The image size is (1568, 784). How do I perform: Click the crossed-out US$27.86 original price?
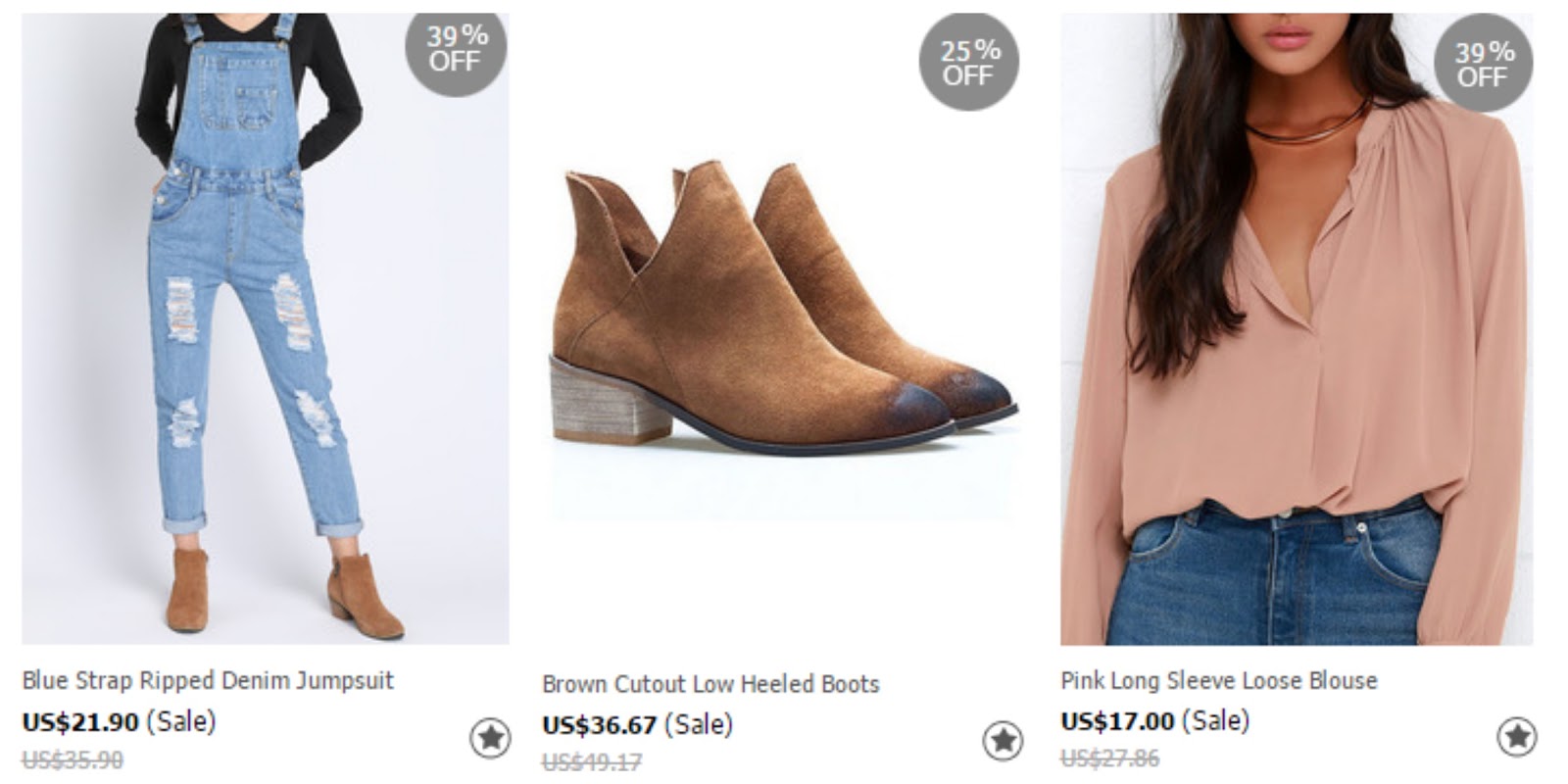click(x=1109, y=758)
